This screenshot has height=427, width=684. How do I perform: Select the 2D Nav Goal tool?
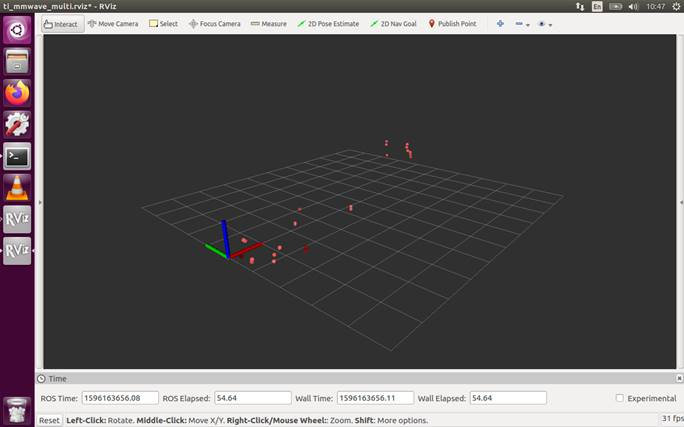point(393,24)
